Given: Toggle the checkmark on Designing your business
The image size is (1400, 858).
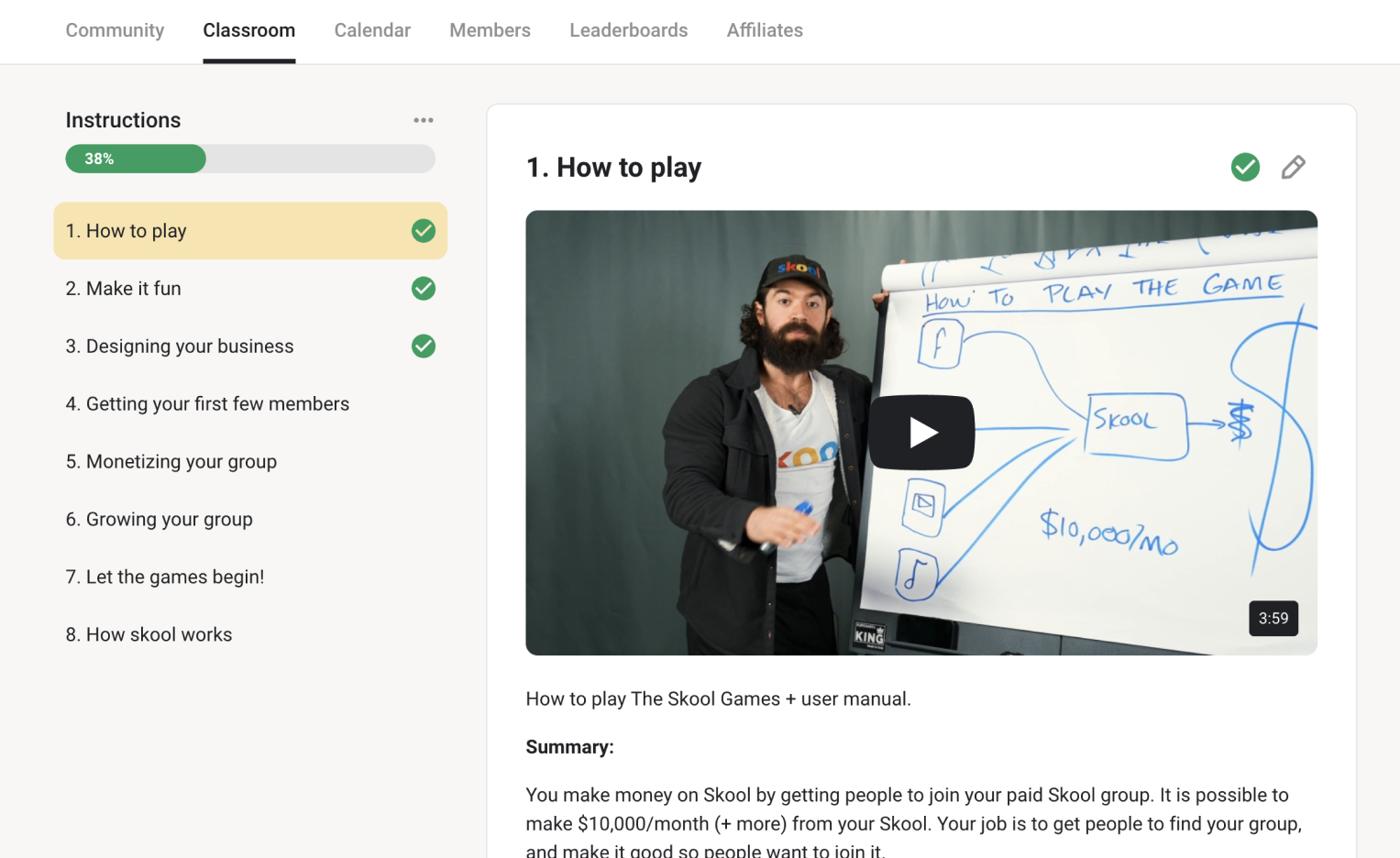Looking at the screenshot, I should pos(423,346).
